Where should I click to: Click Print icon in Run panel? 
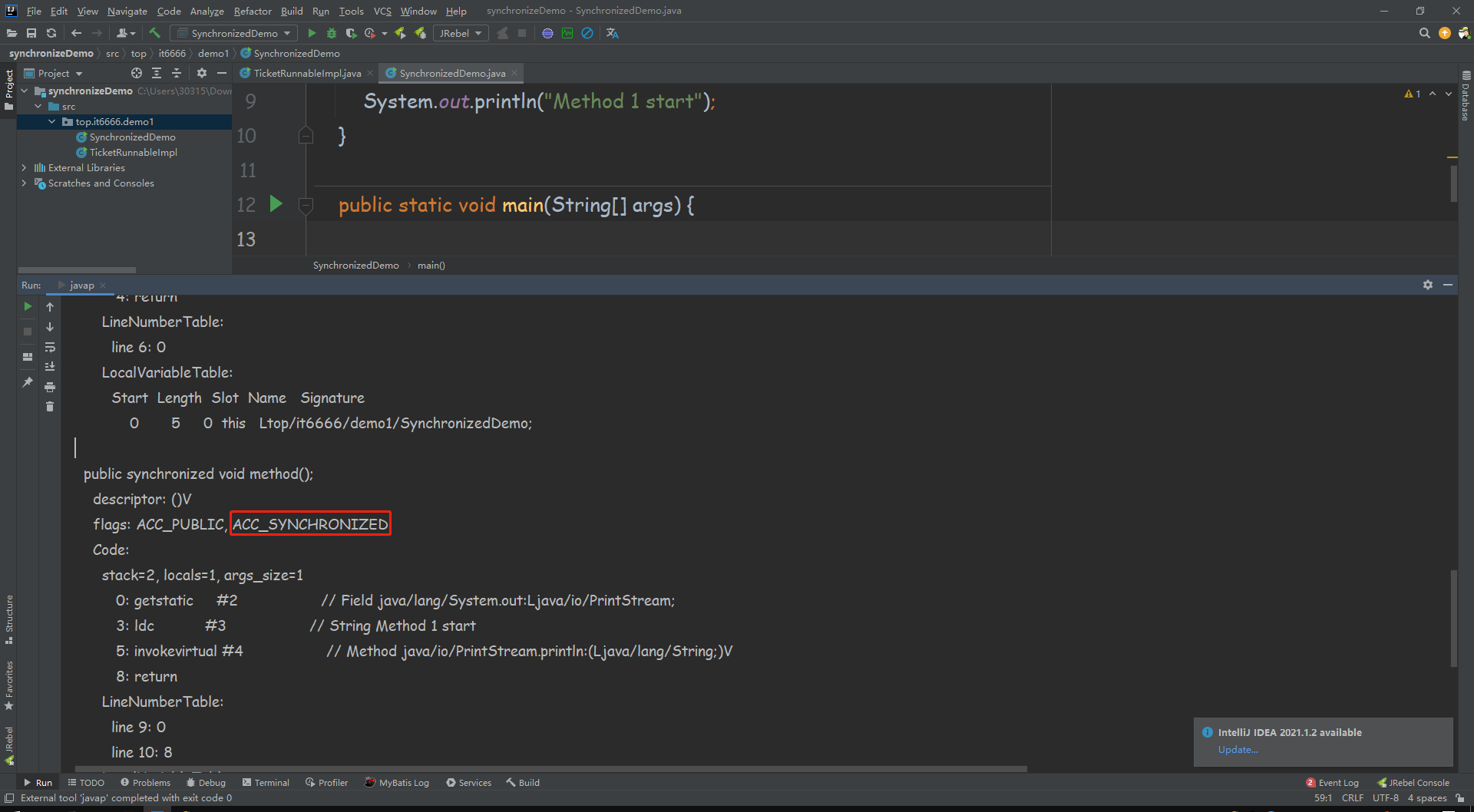tap(50, 387)
